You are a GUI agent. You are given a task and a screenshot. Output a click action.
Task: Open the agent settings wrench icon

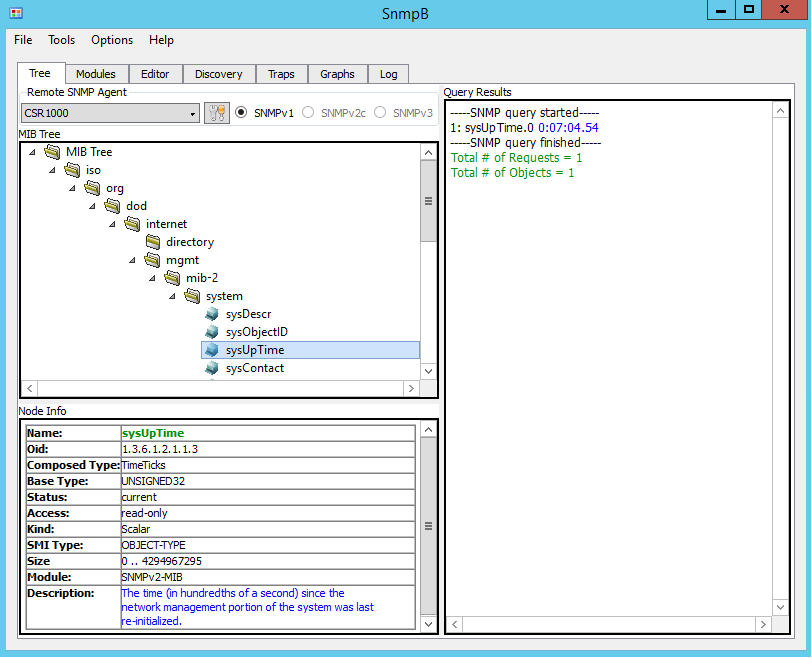click(x=216, y=112)
